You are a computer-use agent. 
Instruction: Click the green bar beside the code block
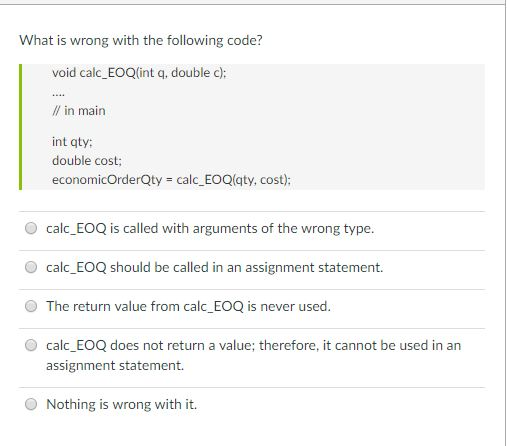[x=21, y=127]
